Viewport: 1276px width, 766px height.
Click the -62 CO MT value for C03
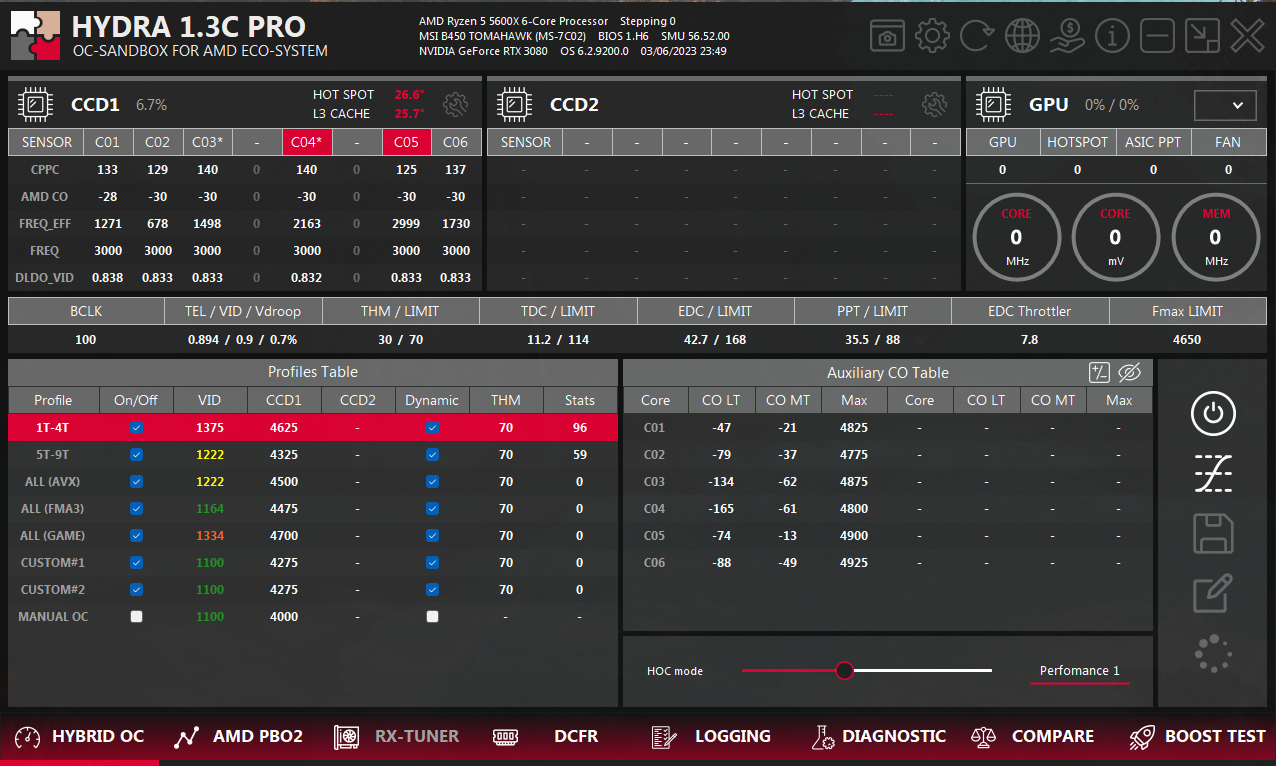(x=787, y=482)
